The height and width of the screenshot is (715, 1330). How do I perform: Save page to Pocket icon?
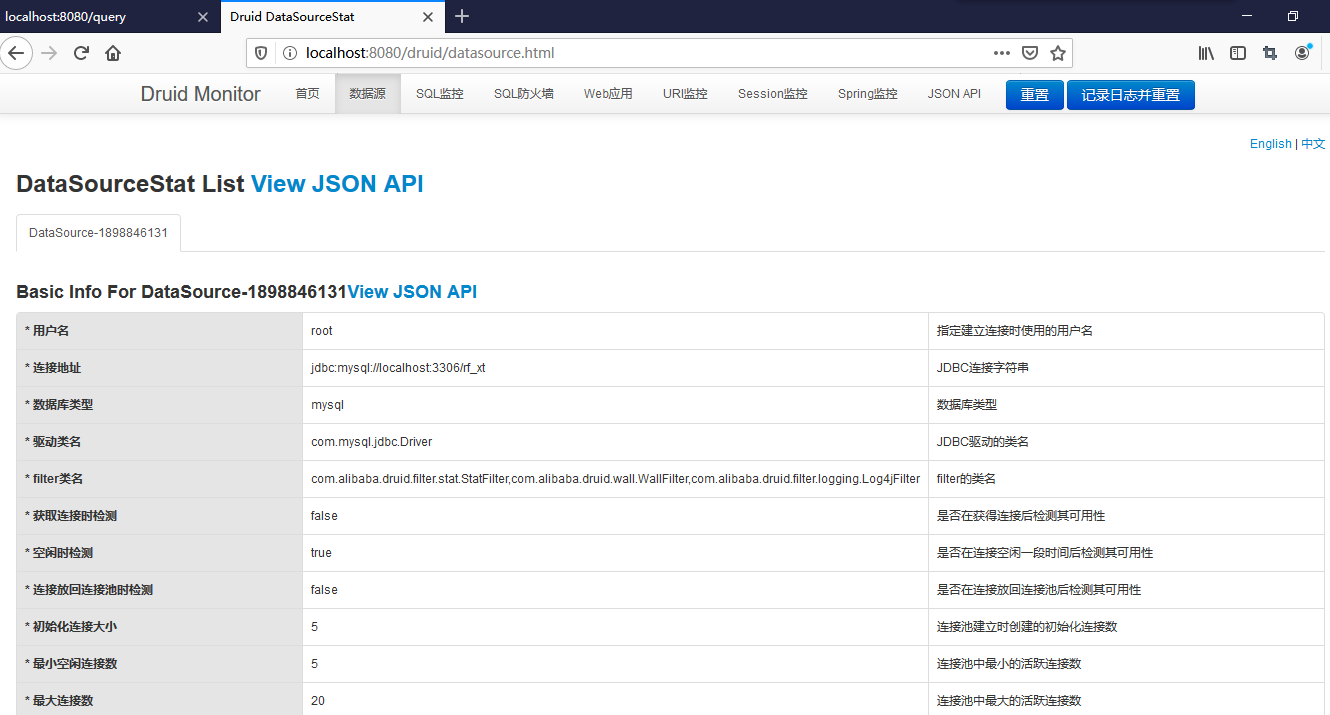(1029, 53)
